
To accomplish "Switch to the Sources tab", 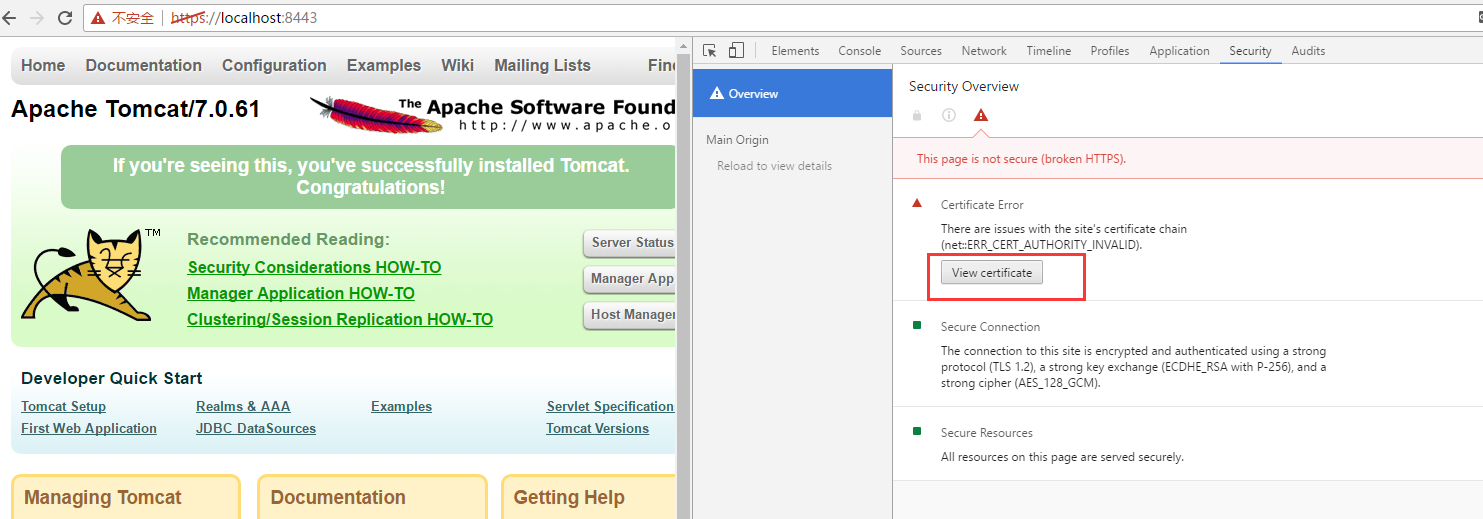I will click(x=921, y=51).
